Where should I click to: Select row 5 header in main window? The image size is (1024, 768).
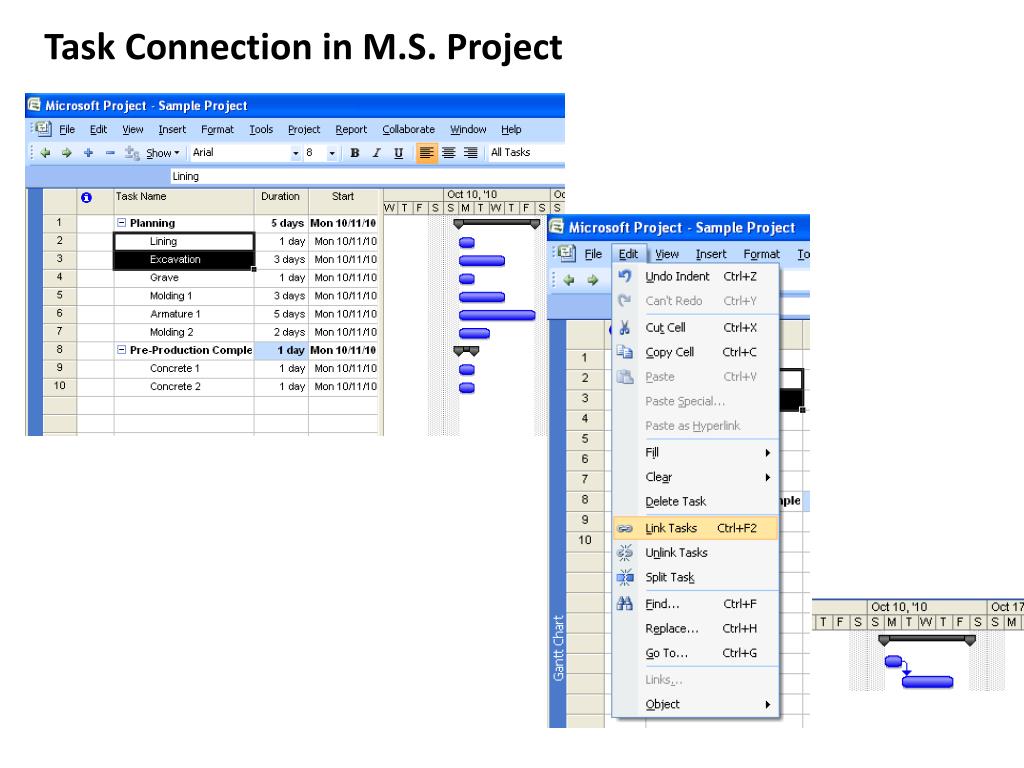pos(59,295)
